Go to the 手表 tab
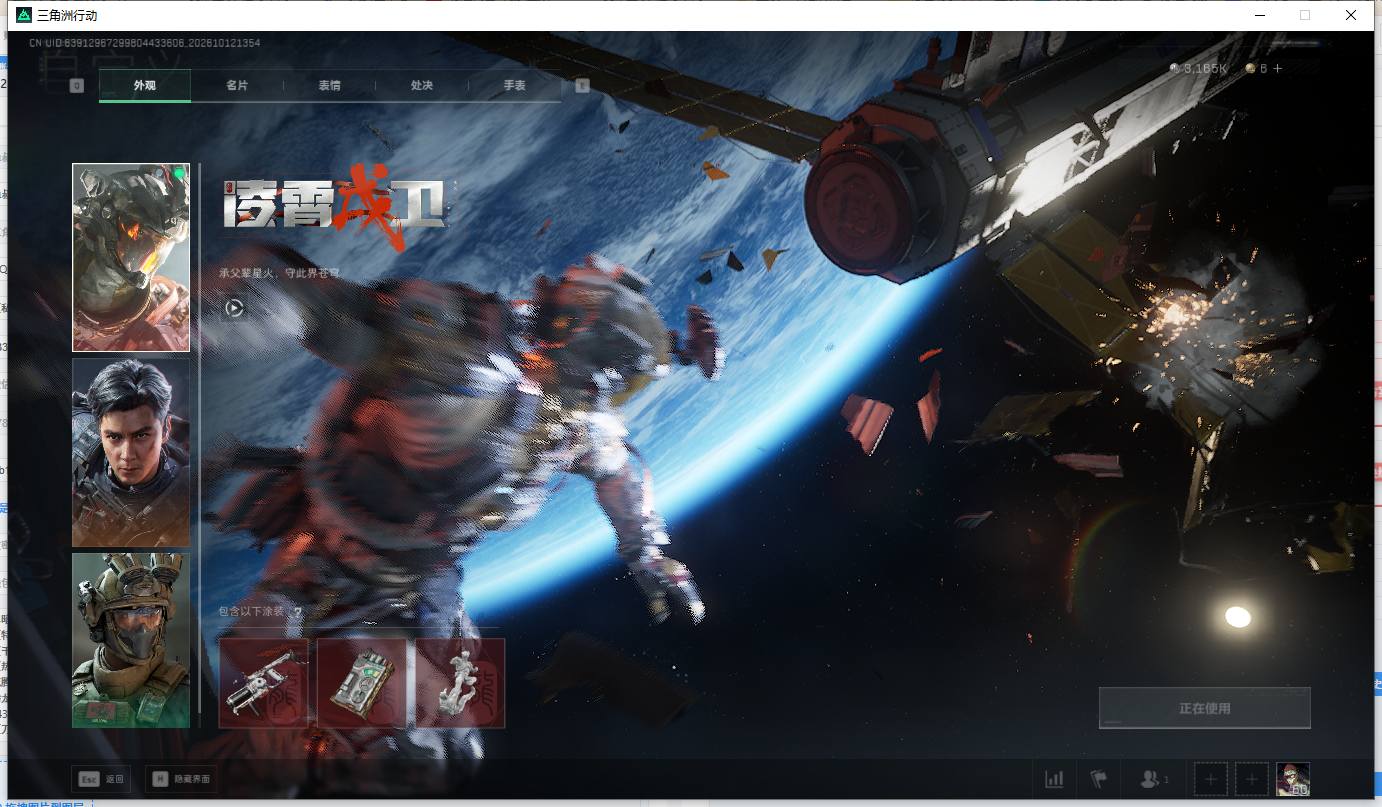This screenshot has width=1382, height=807. coord(514,86)
